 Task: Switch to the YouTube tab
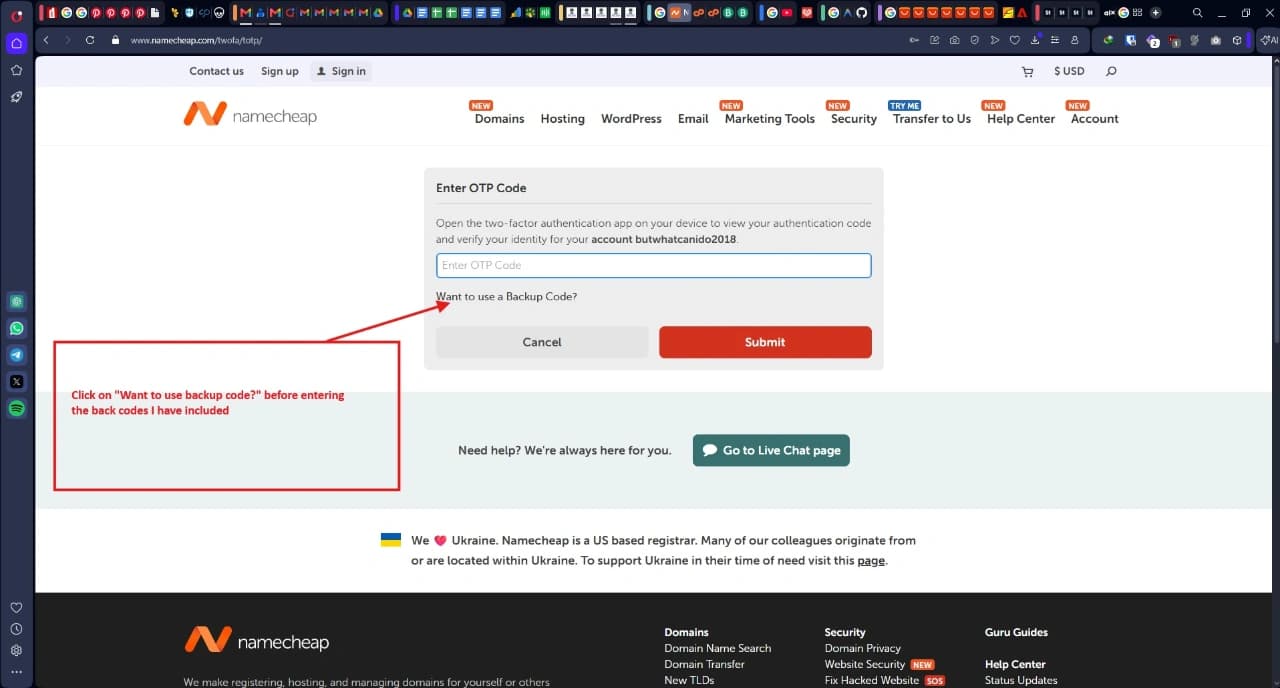point(787,13)
